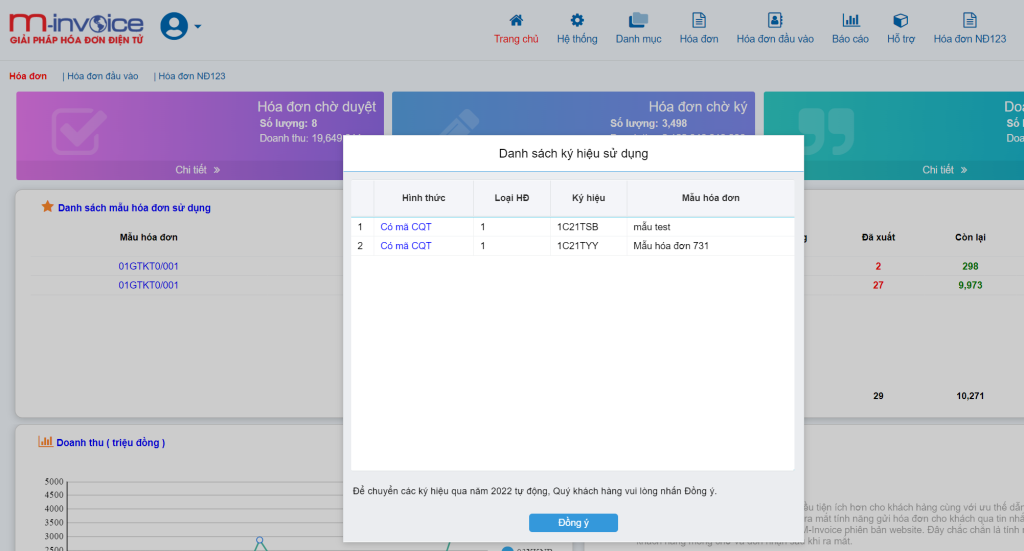Screen dimensions: 1024x551
Task: Click Có mã CQT link for 1C21TYY
Action: coord(406,246)
